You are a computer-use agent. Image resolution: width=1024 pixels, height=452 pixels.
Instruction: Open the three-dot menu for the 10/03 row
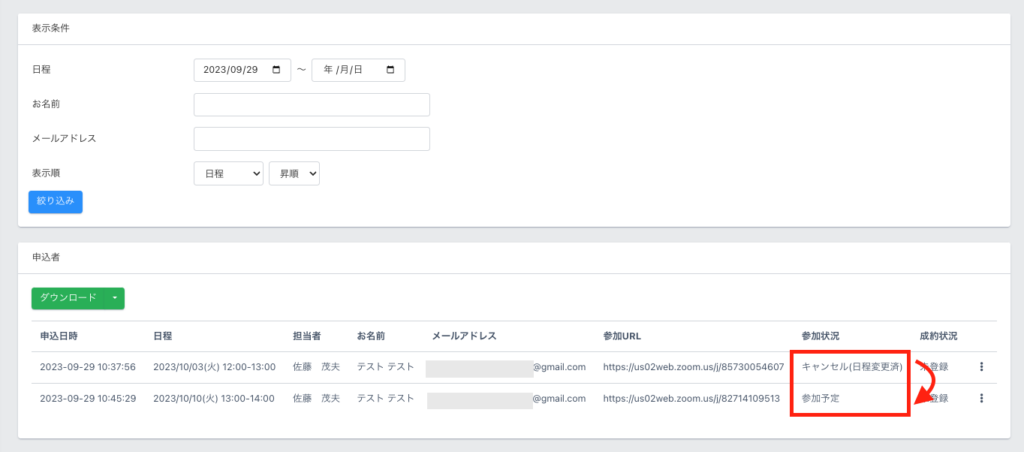[x=981, y=367]
